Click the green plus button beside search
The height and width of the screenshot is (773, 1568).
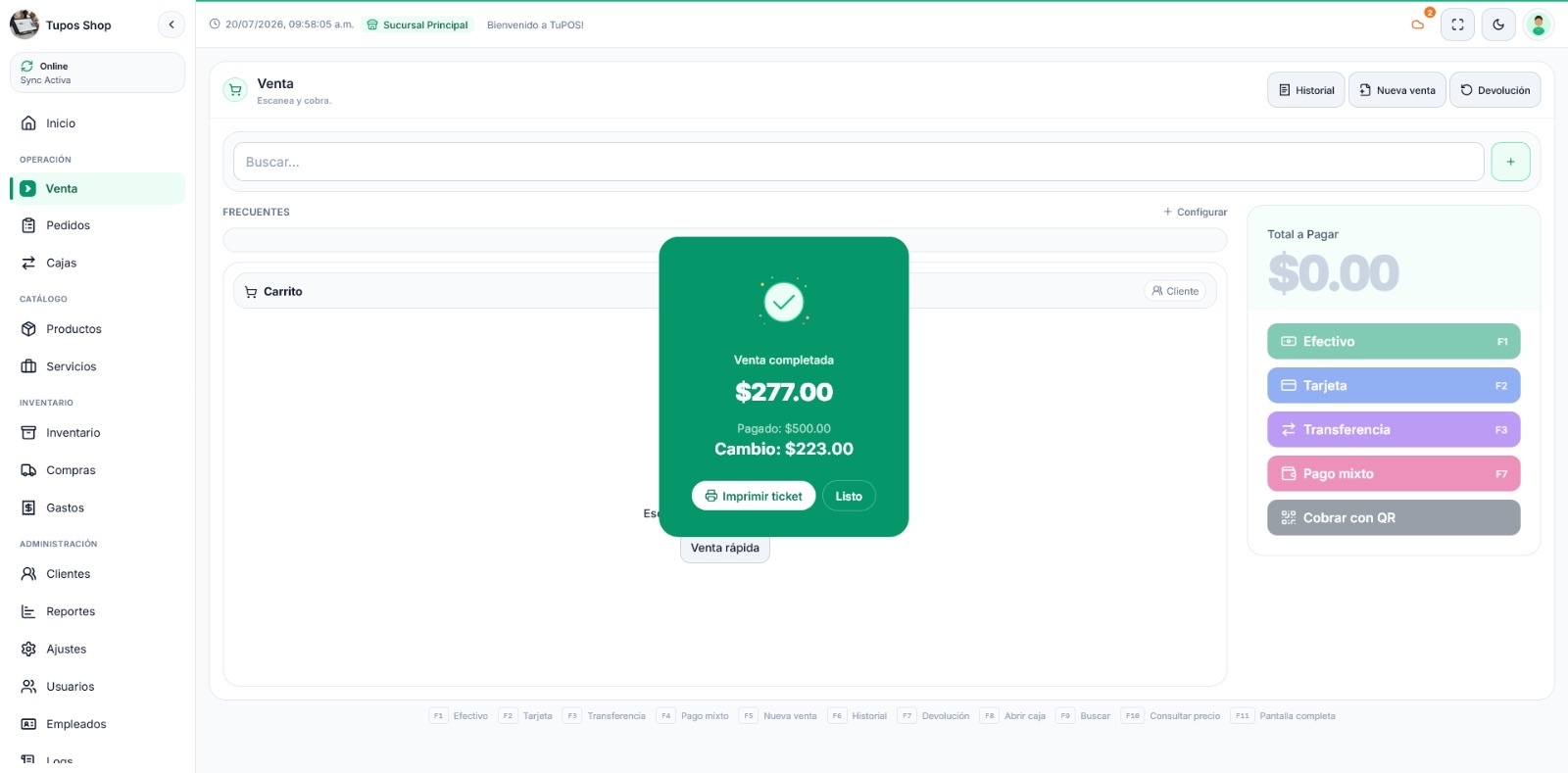point(1510,162)
